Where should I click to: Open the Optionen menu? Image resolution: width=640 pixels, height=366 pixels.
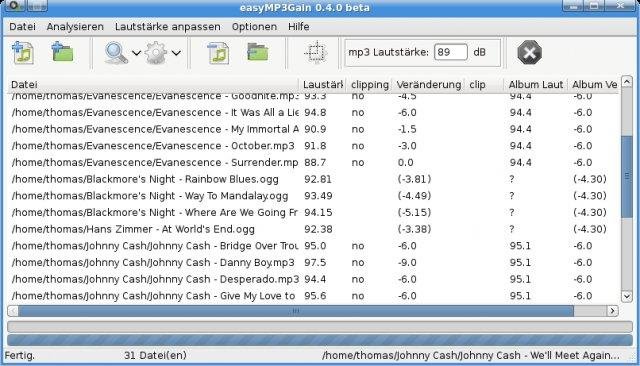[x=254, y=27]
